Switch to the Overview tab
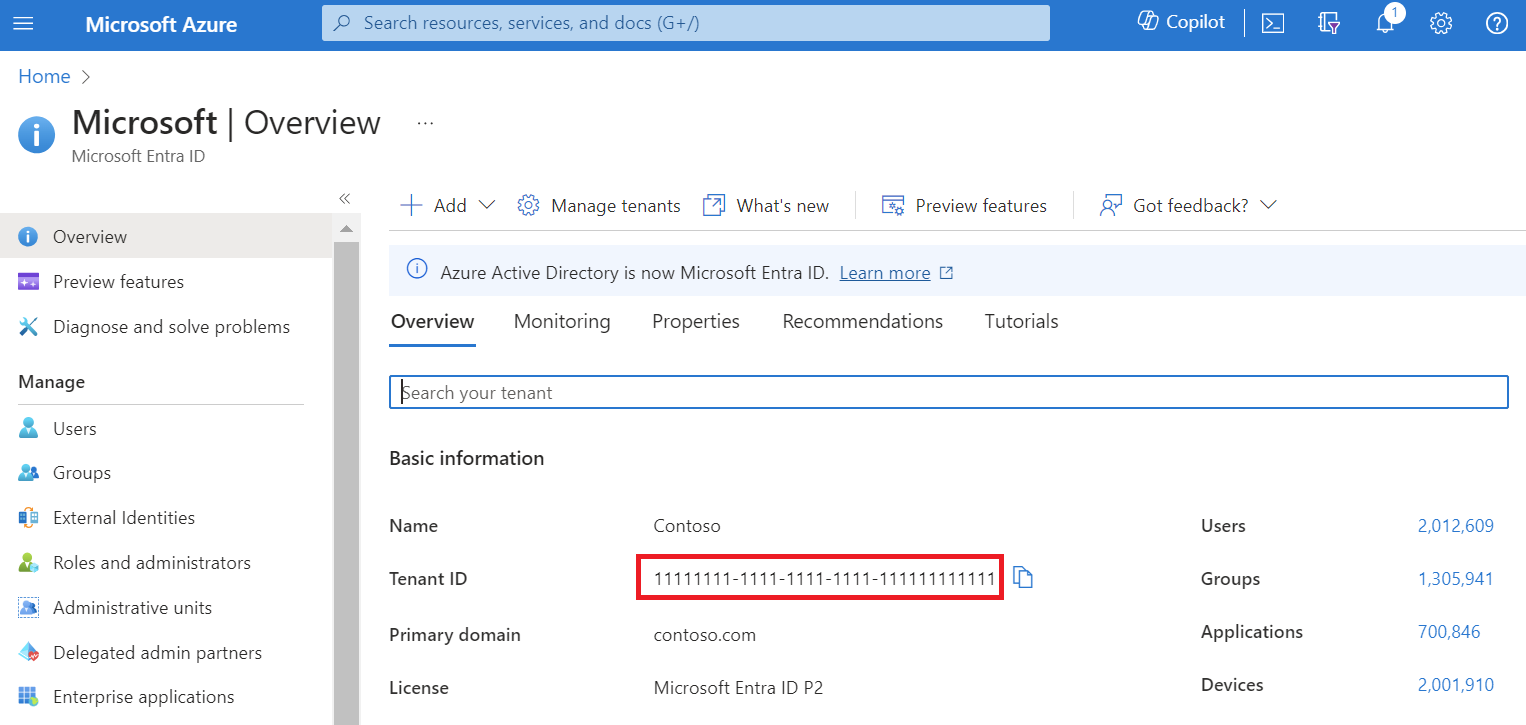This screenshot has height=725, width=1526. [x=432, y=321]
